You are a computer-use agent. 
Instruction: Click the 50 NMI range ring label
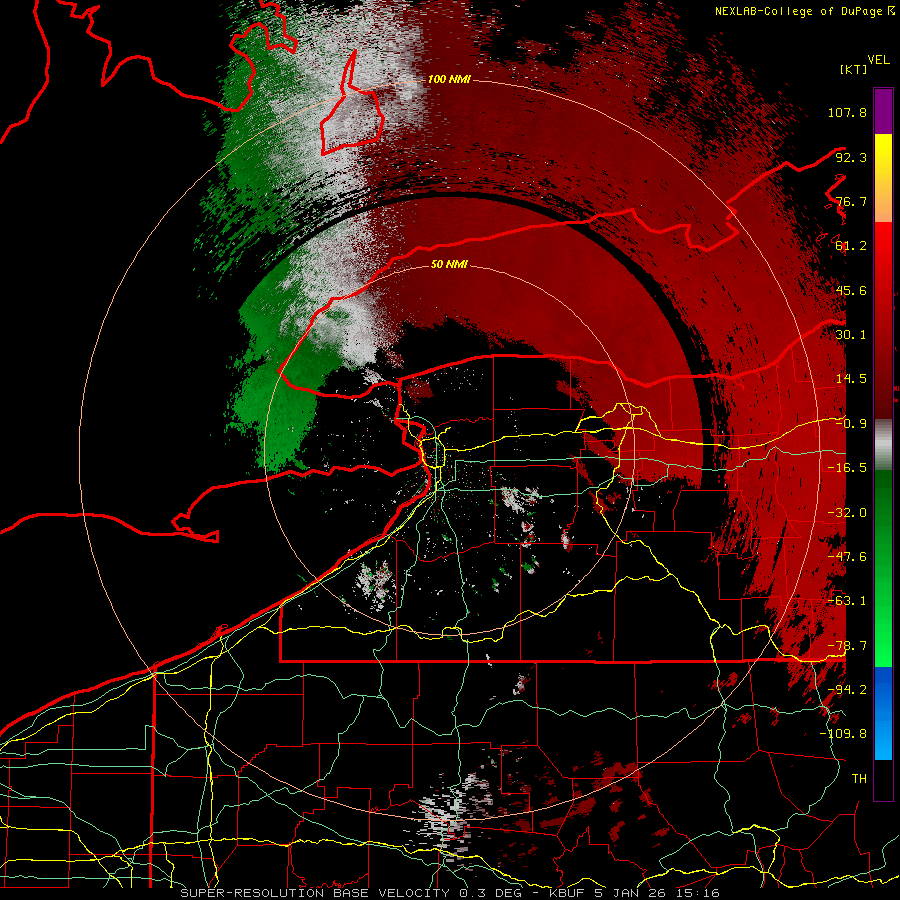coord(449,264)
